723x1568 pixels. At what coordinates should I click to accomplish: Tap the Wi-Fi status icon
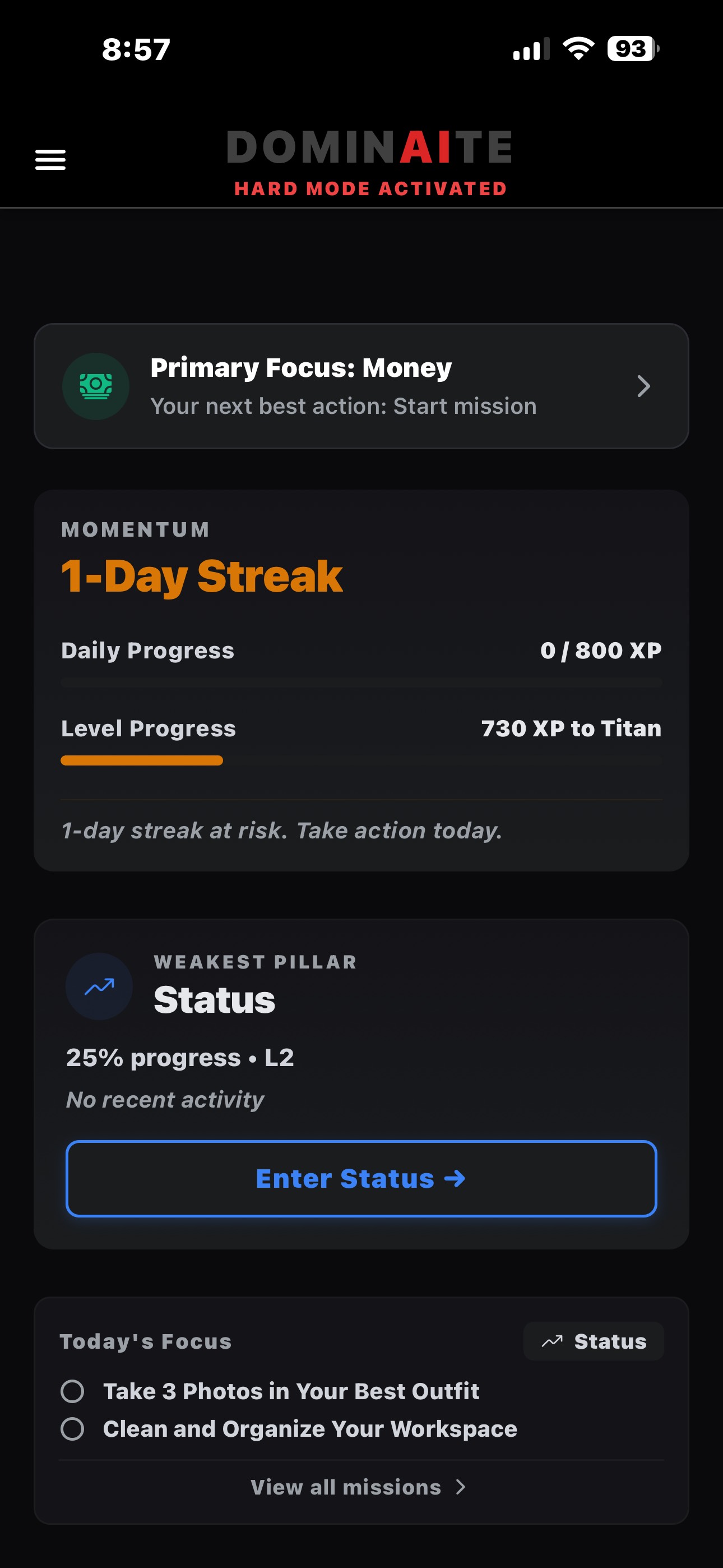point(578,49)
